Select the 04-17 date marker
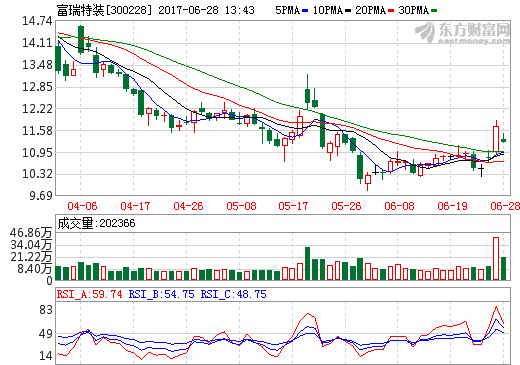Screen dimensions: 520x365 coord(135,206)
